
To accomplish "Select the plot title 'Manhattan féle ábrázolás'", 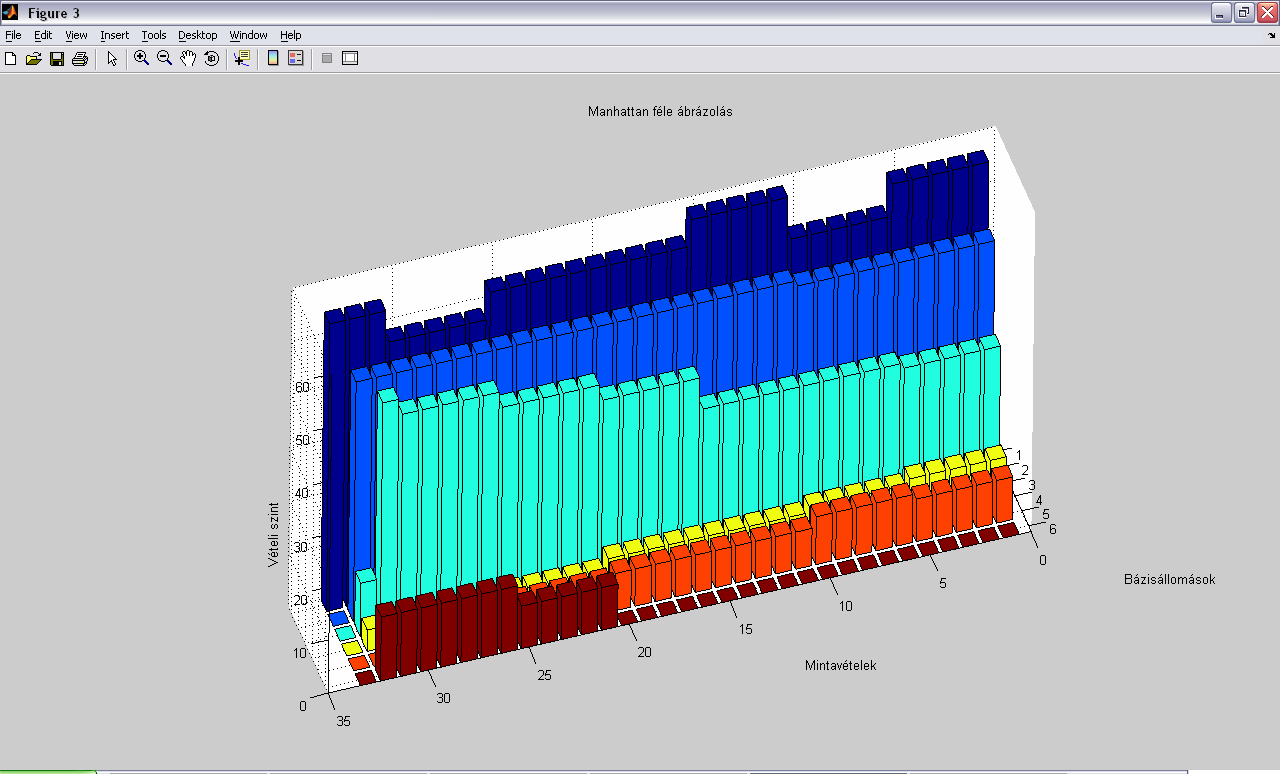I will point(660,112).
